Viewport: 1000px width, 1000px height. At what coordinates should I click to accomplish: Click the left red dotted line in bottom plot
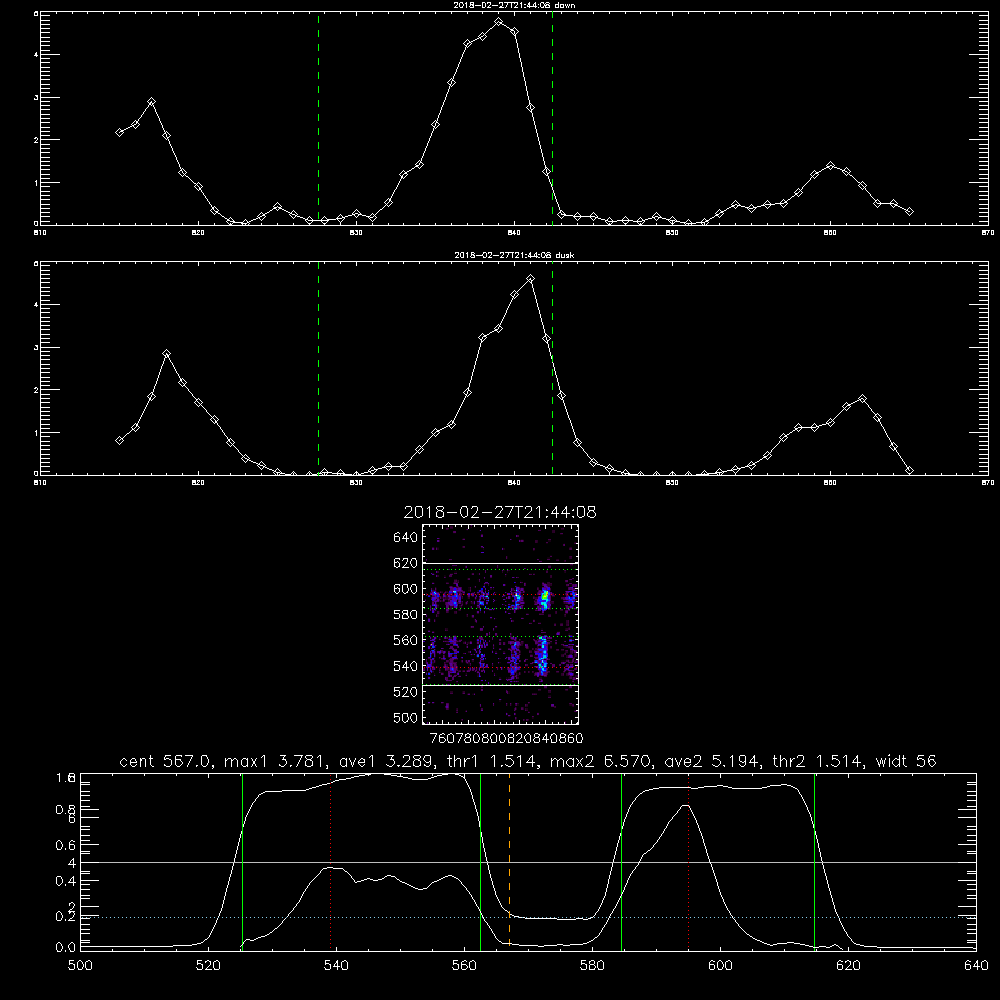pos(330,861)
